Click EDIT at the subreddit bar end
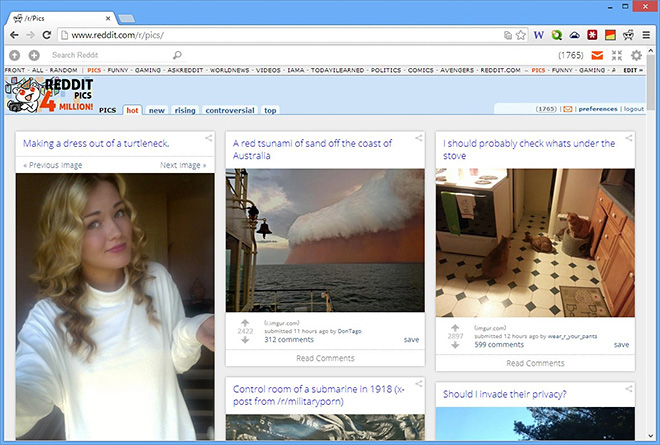This screenshot has height=445, width=660. [x=633, y=70]
